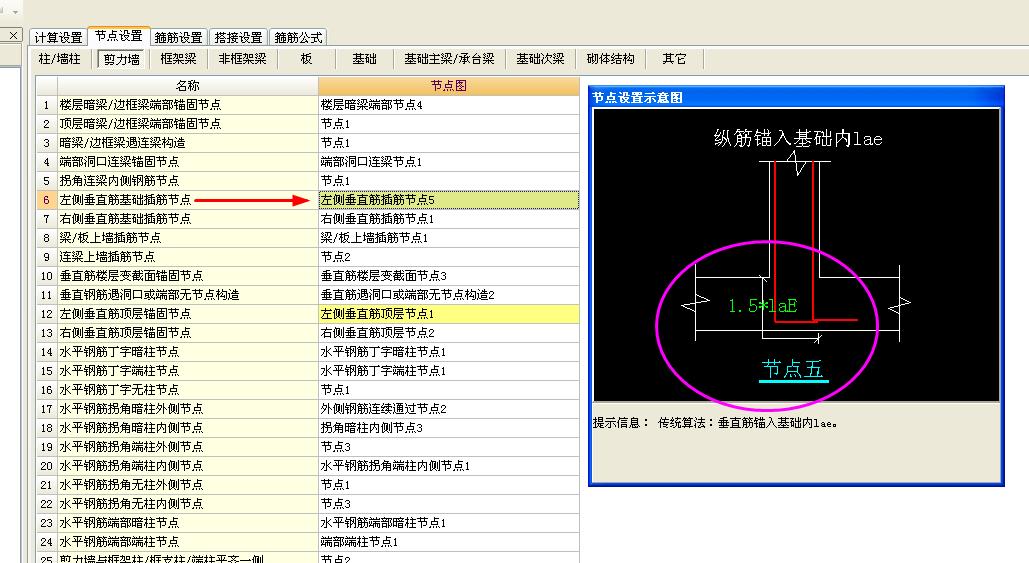The height and width of the screenshot is (563, 1029).
Task: Select row 水平钢筋拐角暗柱内侧节点
Action: (x=188, y=428)
